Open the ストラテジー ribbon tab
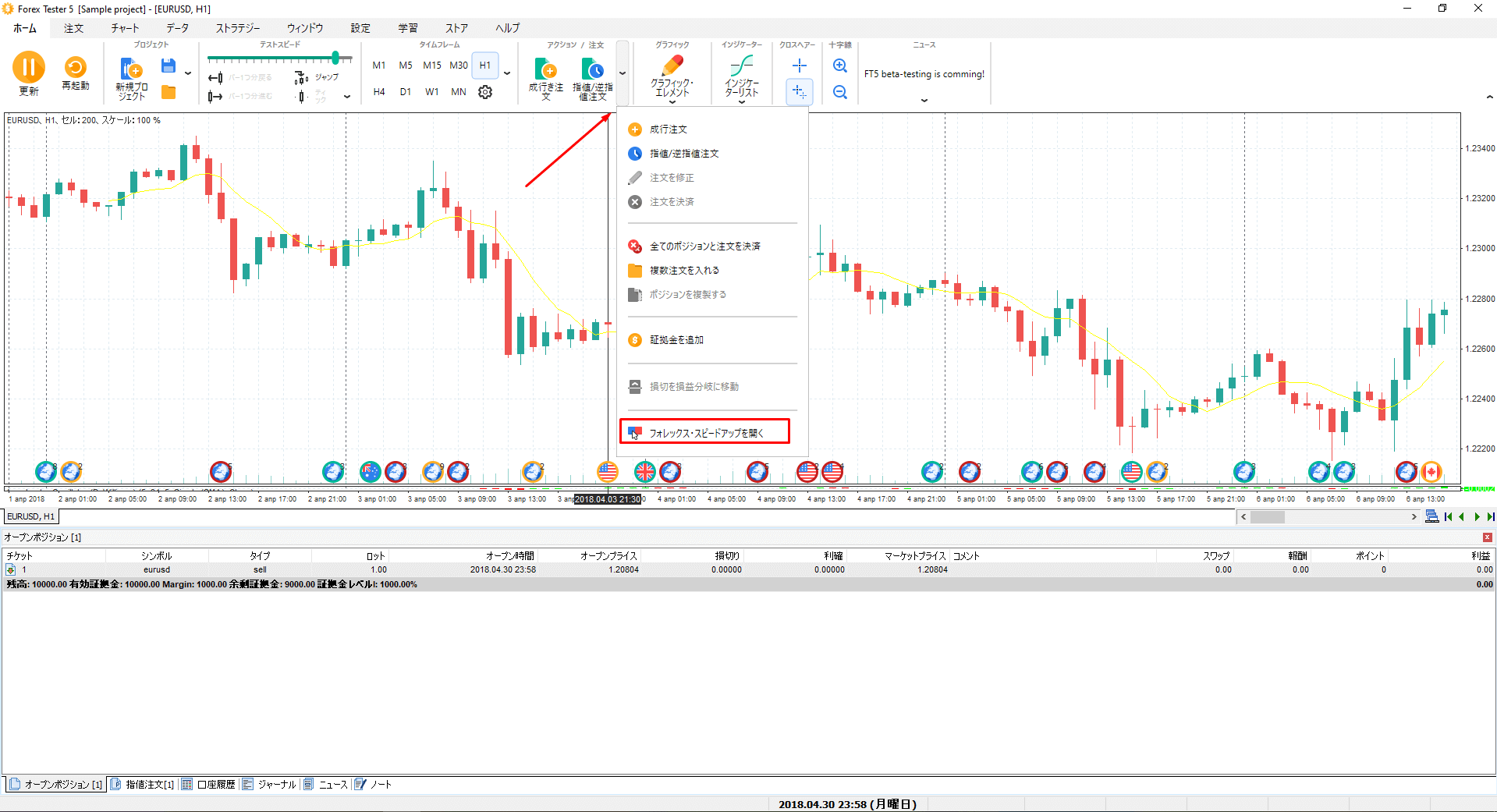Screen dimensions: 1497x812 (x=238, y=28)
